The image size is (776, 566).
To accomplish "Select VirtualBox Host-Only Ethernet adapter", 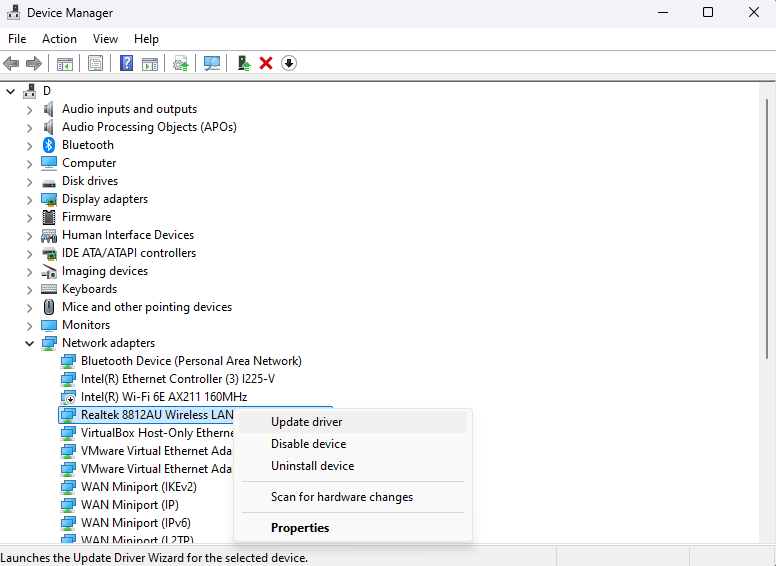I will [x=157, y=433].
